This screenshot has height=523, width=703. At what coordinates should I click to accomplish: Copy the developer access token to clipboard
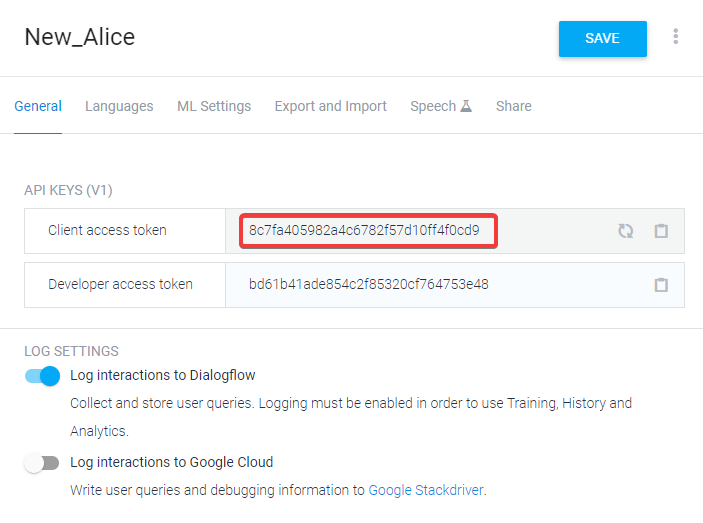pyautogui.click(x=661, y=285)
